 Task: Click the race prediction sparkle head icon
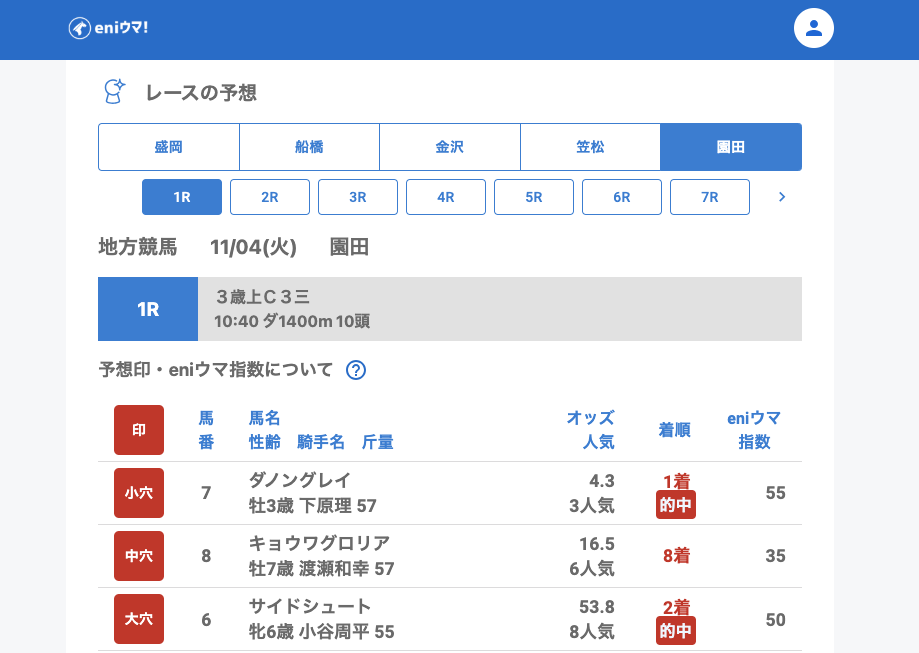coord(115,92)
